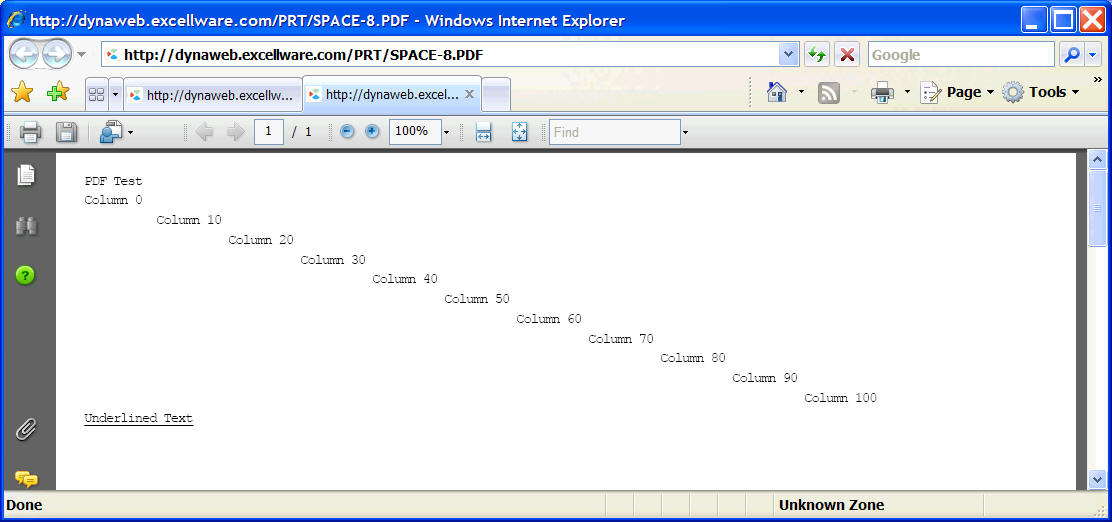
Task: Expand the address bar history dropdown
Action: [789, 55]
